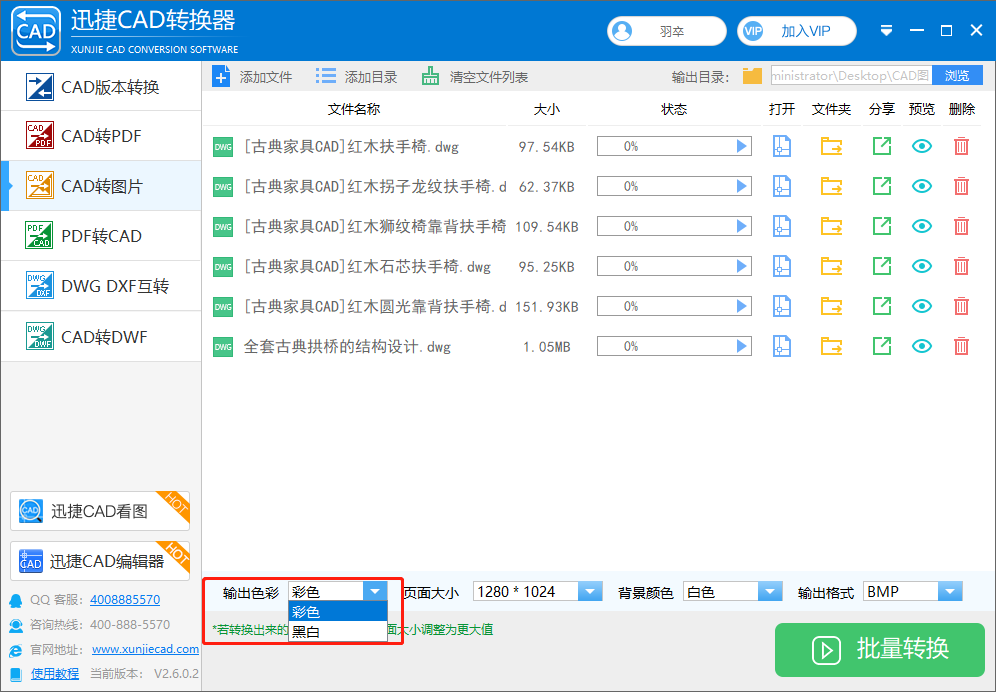Share icon for 全套古典拱桥的结构设计.dwg
Viewport: 996px width, 692px height.
882,346
